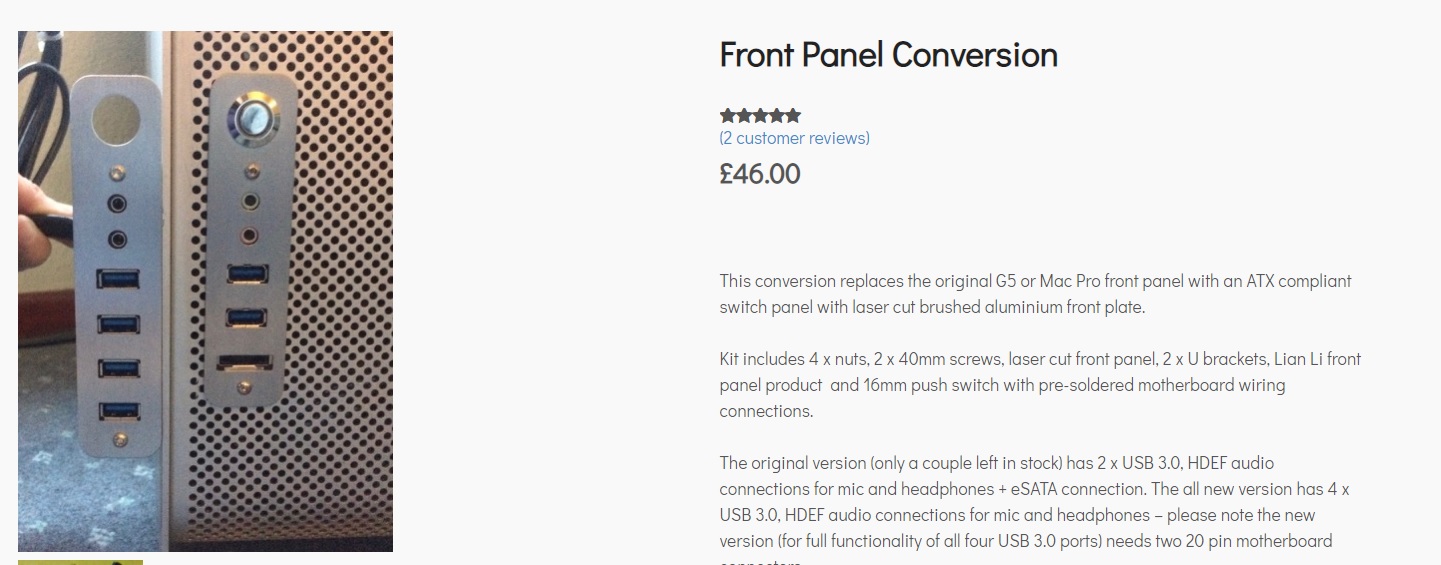Viewport: 1441px width, 565px height.
Task: Click the perforated mesh grille in the product photo
Action: [x=340, y=300]
